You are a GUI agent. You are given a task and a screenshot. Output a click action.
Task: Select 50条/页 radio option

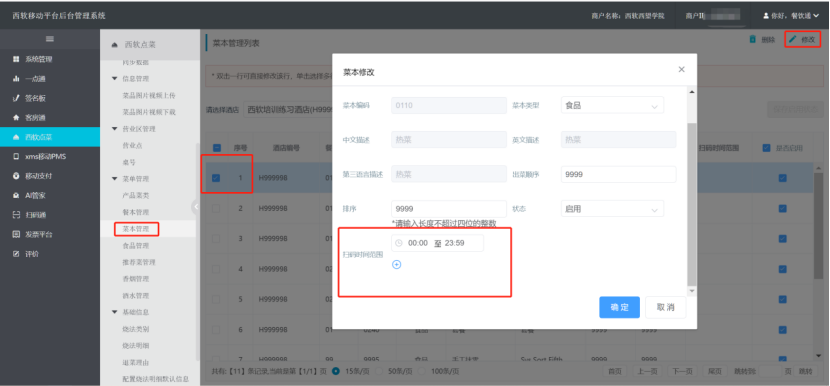coord(379,372)
